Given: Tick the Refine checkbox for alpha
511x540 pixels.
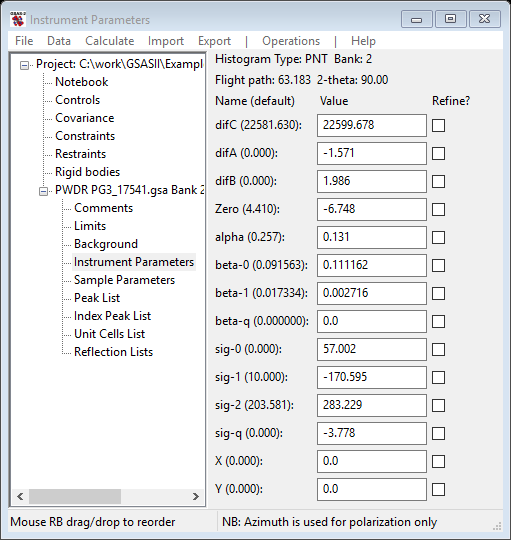Looking at the screenshot, I should pyautogui.click(x=438, y=237).
